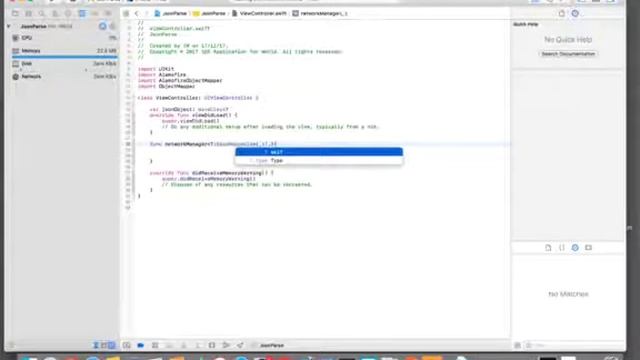
Task: Click the Simulate Location arrow icon
Action: click(240, 345)
